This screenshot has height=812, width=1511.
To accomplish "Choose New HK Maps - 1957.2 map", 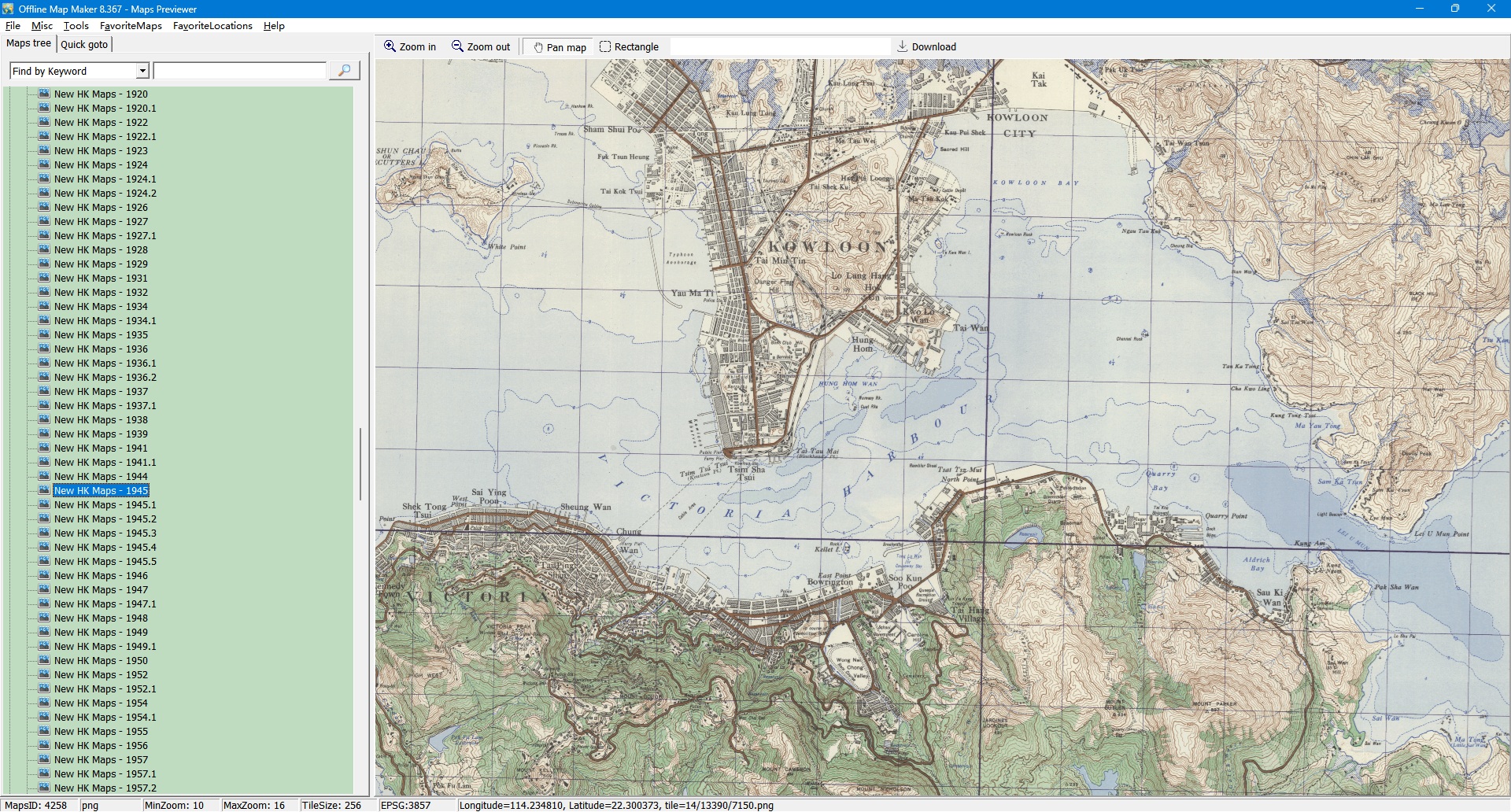I will (x=105, y=788).
